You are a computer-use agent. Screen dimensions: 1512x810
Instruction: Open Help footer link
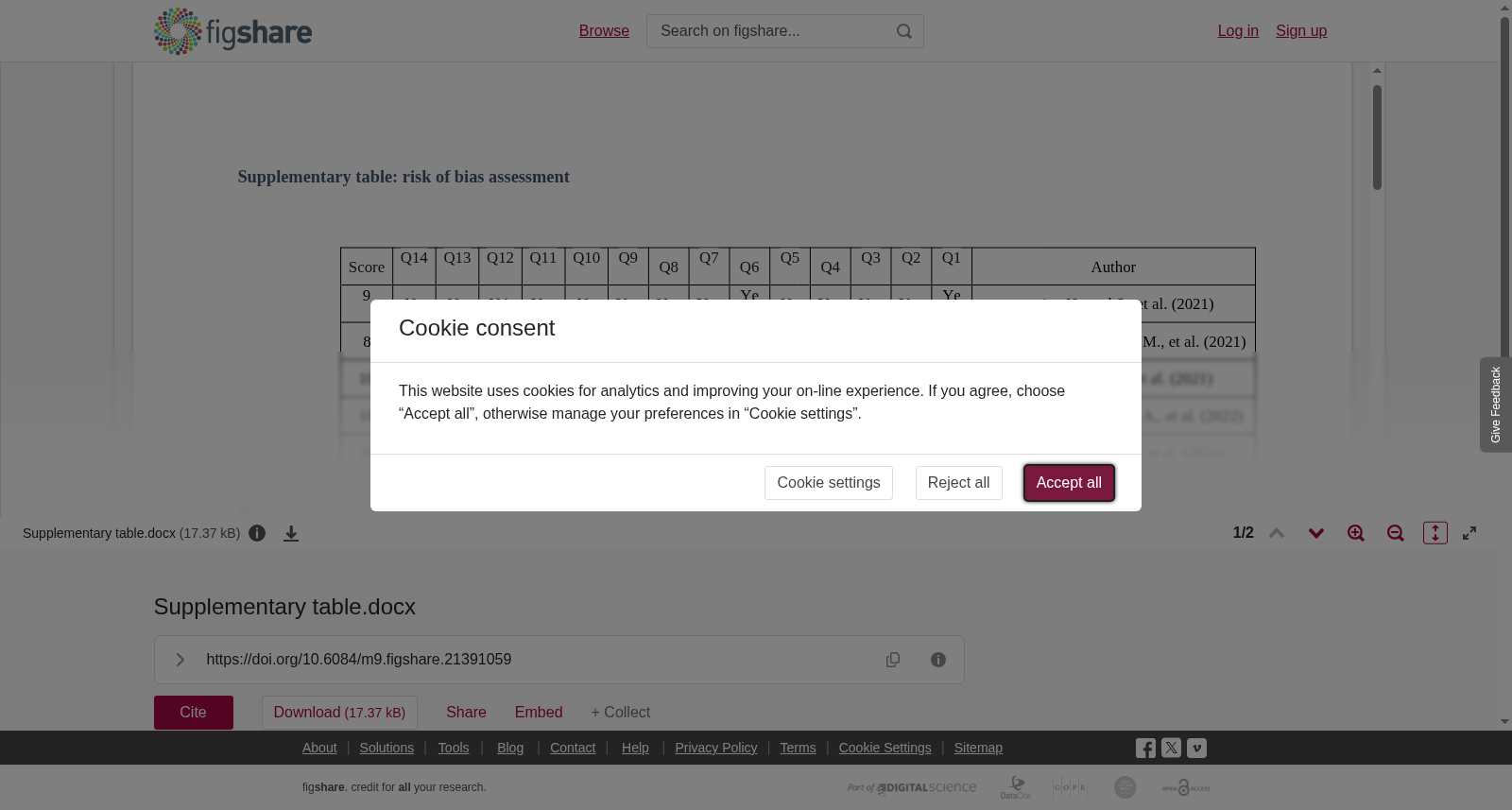pos(635,748)
